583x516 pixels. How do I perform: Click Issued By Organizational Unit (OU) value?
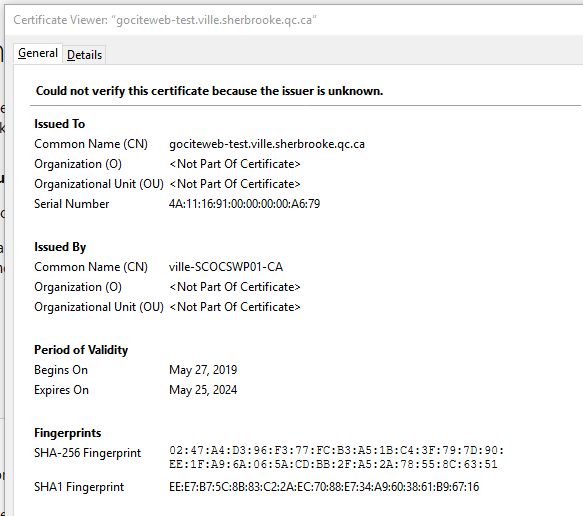coord(235,307)
